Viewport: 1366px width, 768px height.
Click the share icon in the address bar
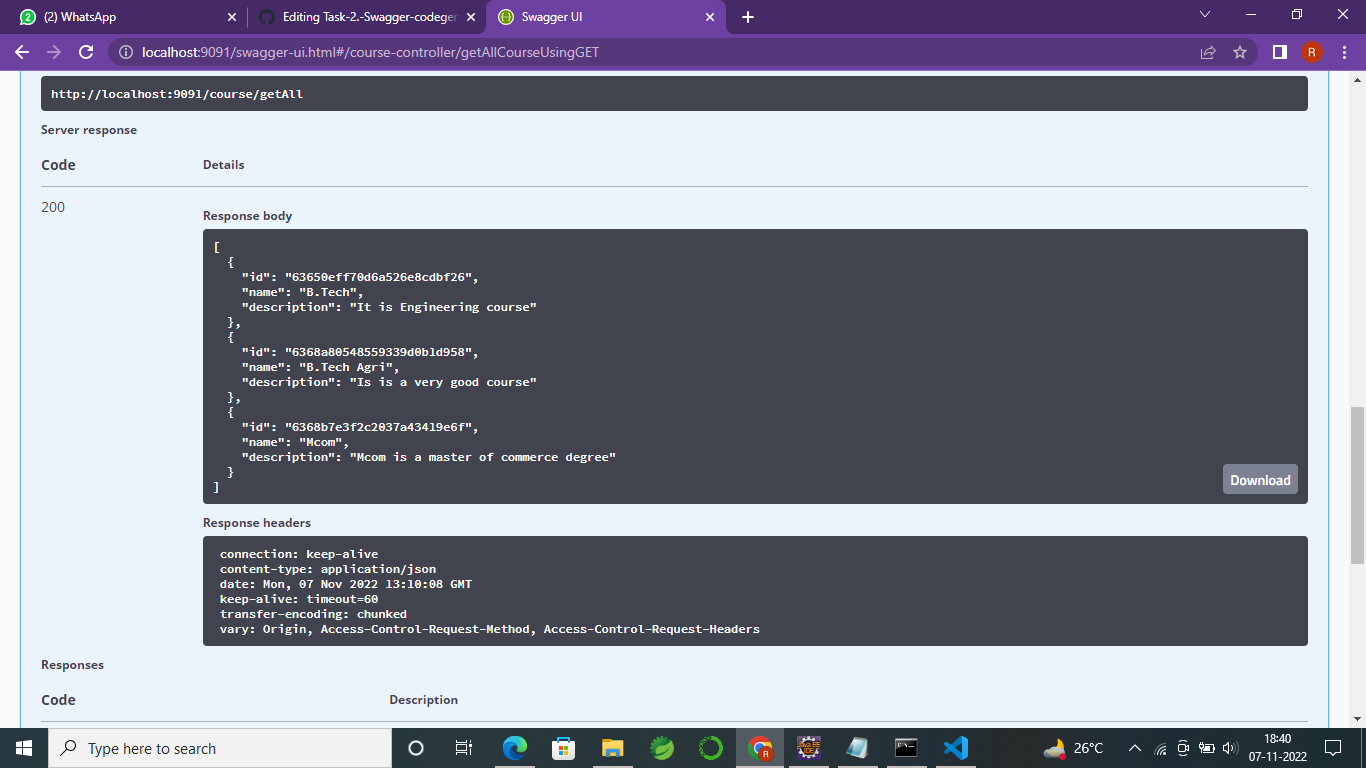(1207, 52)
